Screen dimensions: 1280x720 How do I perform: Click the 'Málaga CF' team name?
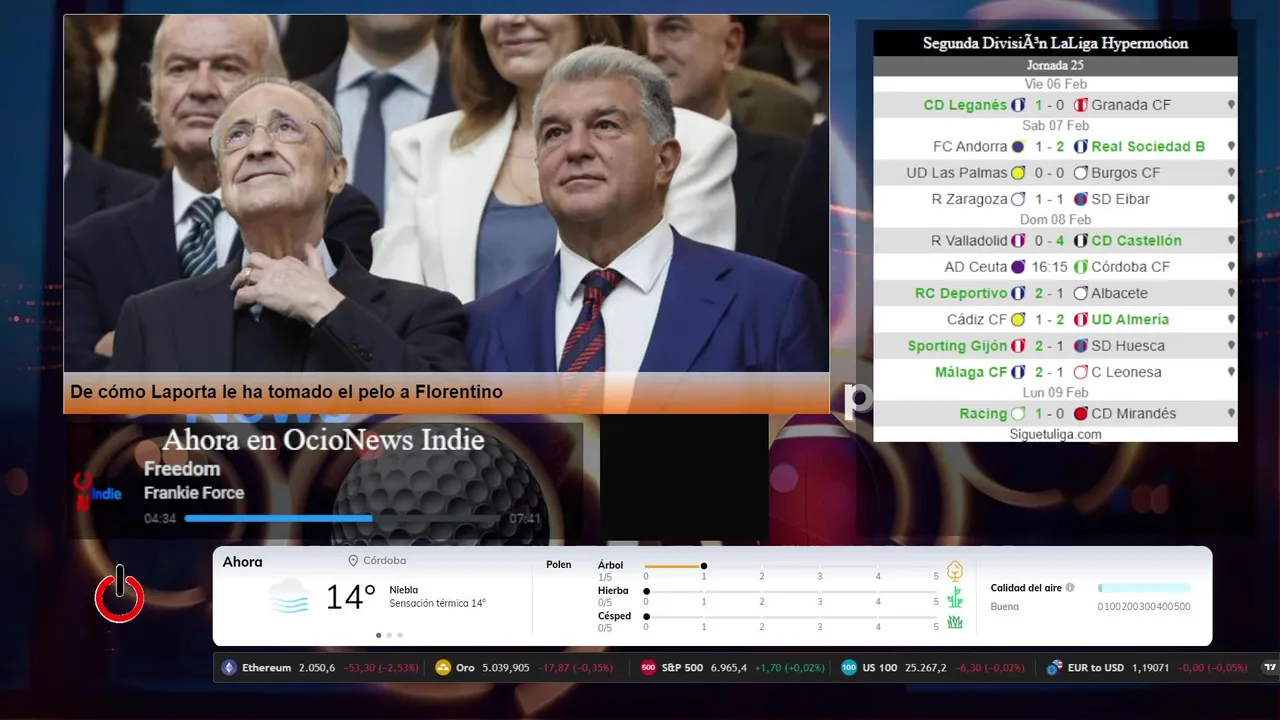(971, 372)
